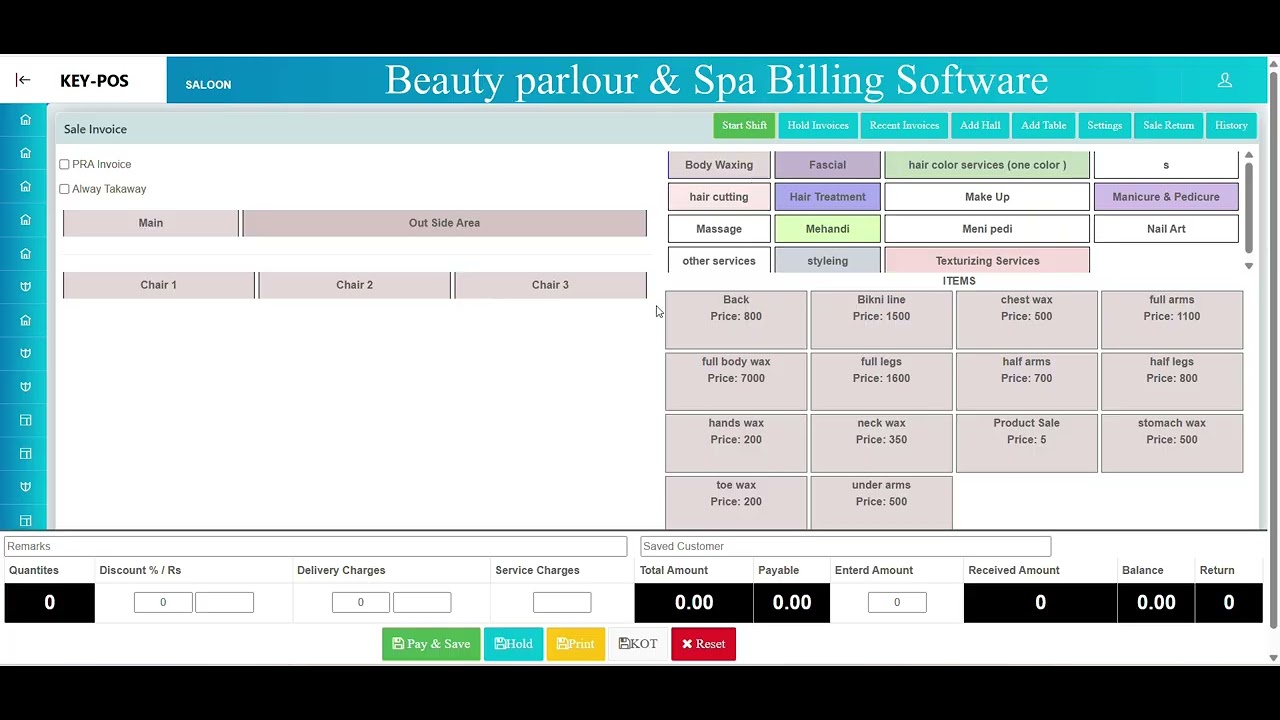Image resolution: width=1280 pixels, height=720 pixels.
Task: Add the toe wax item
Action: (736, 502)
